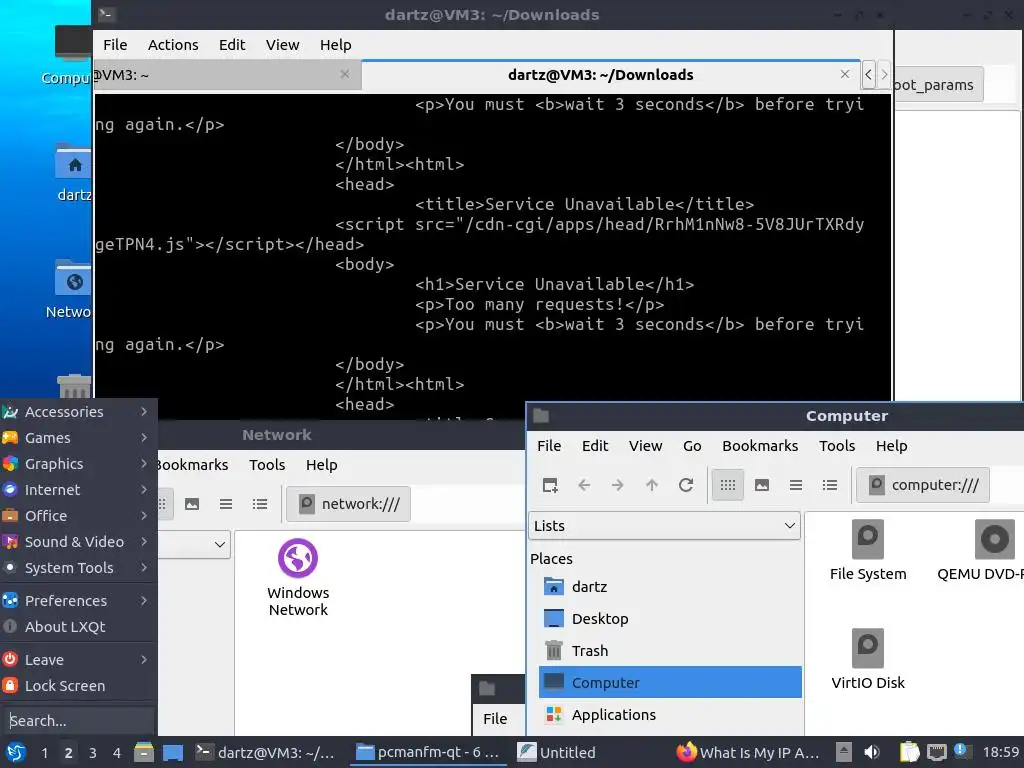Switch to virtual desktop 4
The height and width of the screenshot is (768, 1024).
[116, 753]
